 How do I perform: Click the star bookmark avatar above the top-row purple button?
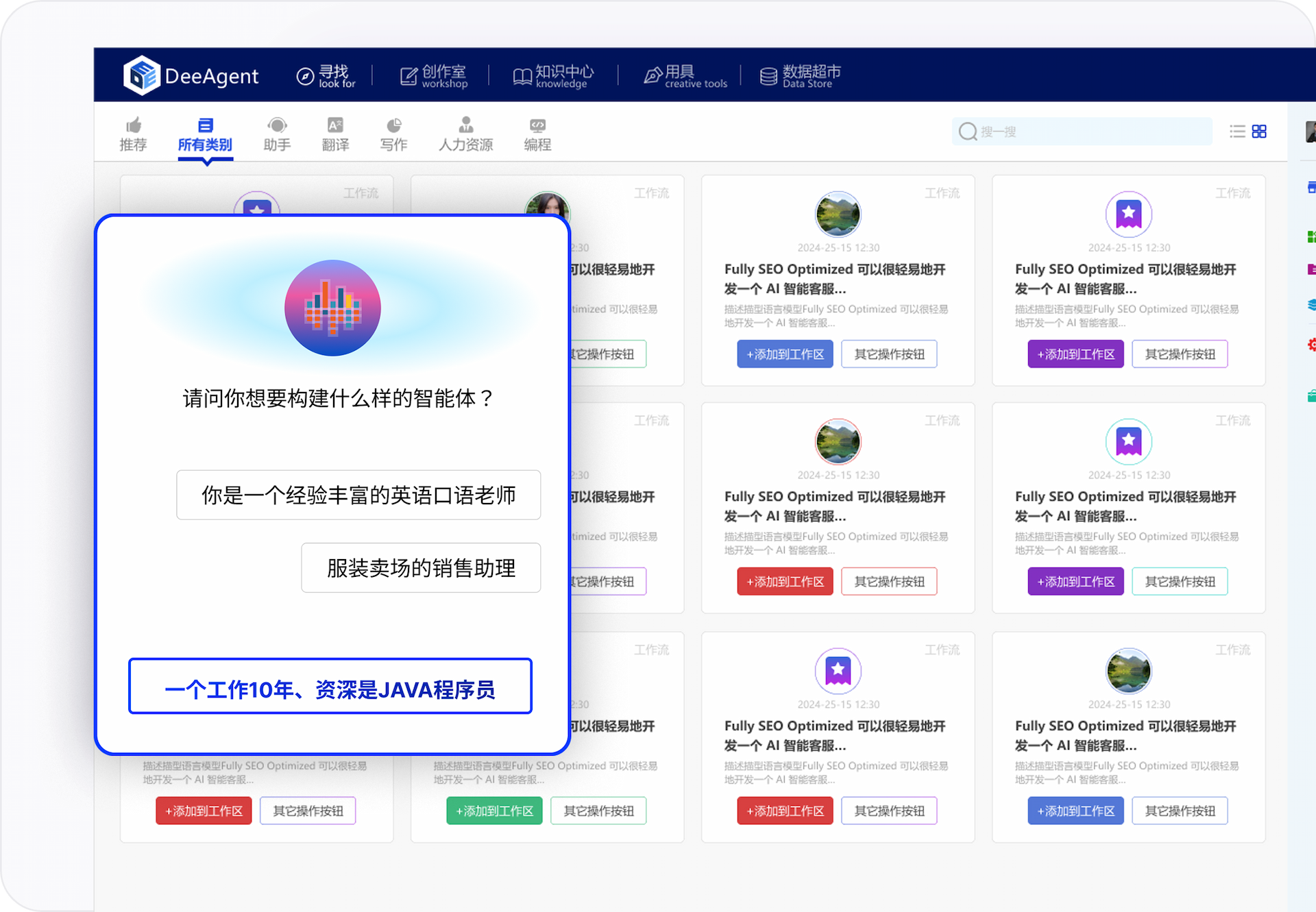[x=1128, y=214]
